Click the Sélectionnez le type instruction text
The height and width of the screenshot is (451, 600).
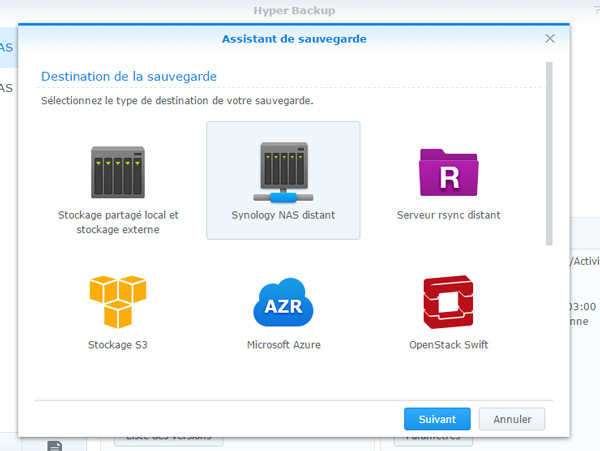point(175,101)
